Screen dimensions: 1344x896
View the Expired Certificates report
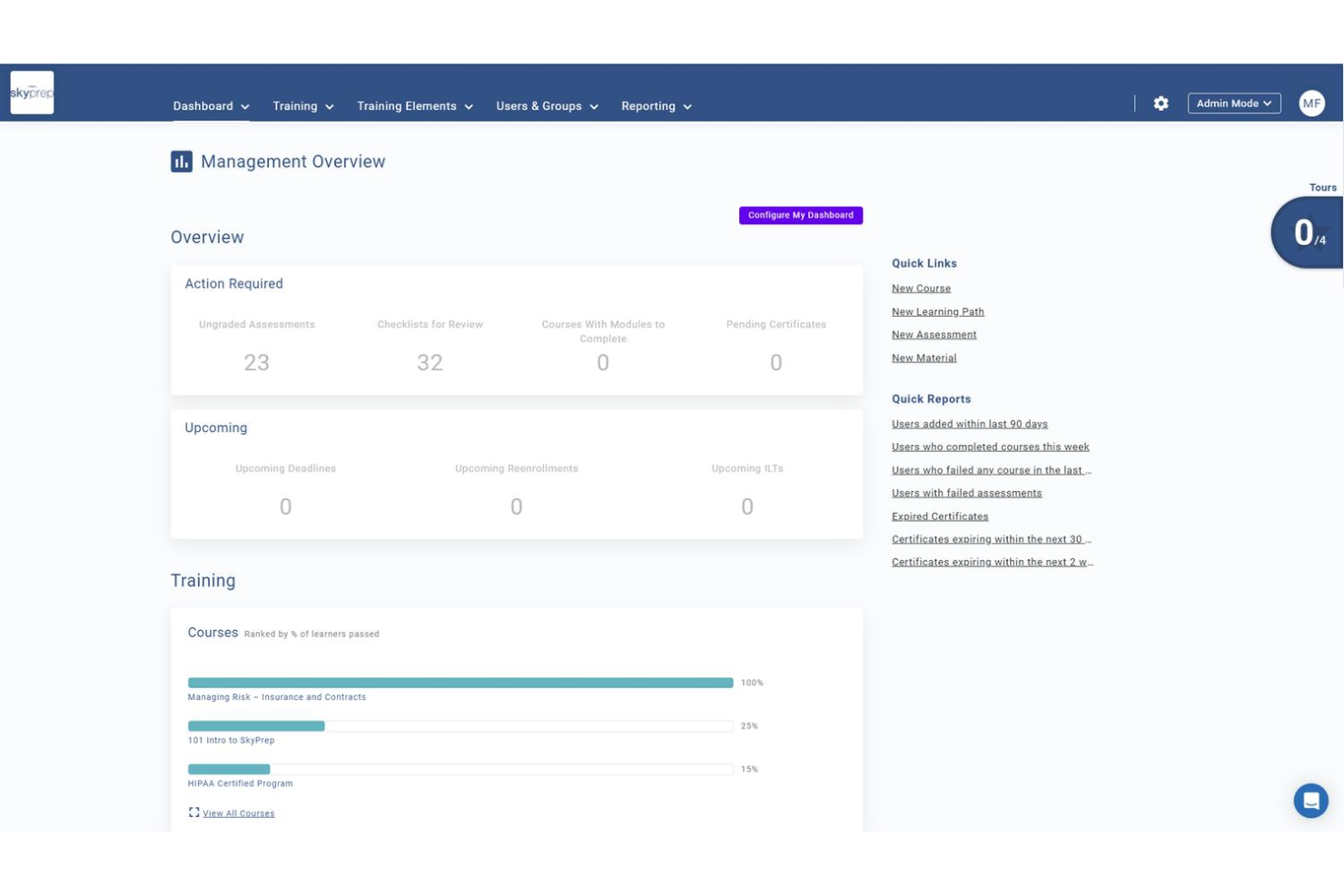[939, 516]
